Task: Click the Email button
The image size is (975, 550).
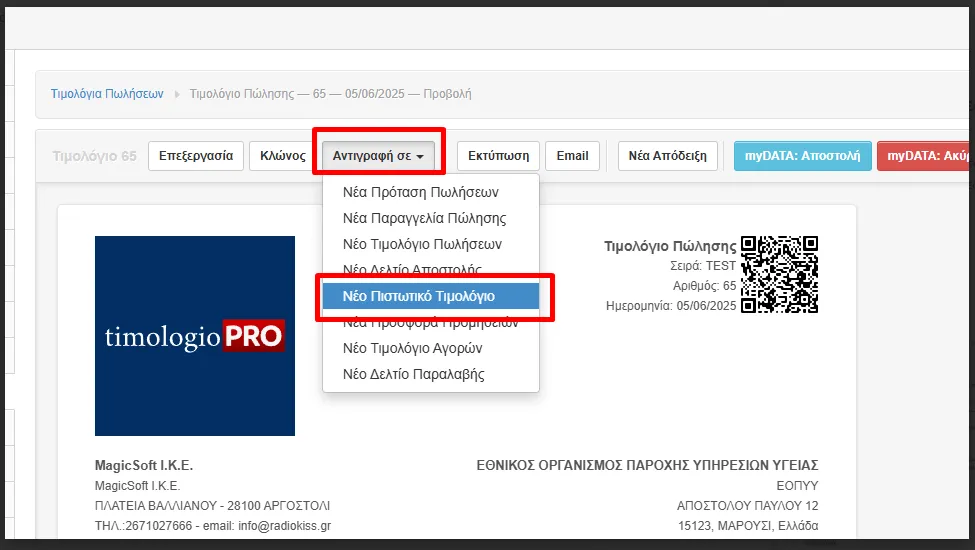Action: coord(572,156)
